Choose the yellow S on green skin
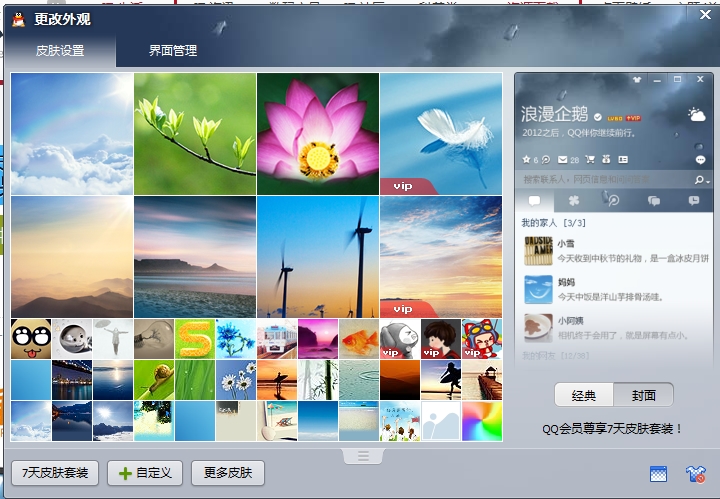This screenshot has height=499, width=720. (195, 339)
